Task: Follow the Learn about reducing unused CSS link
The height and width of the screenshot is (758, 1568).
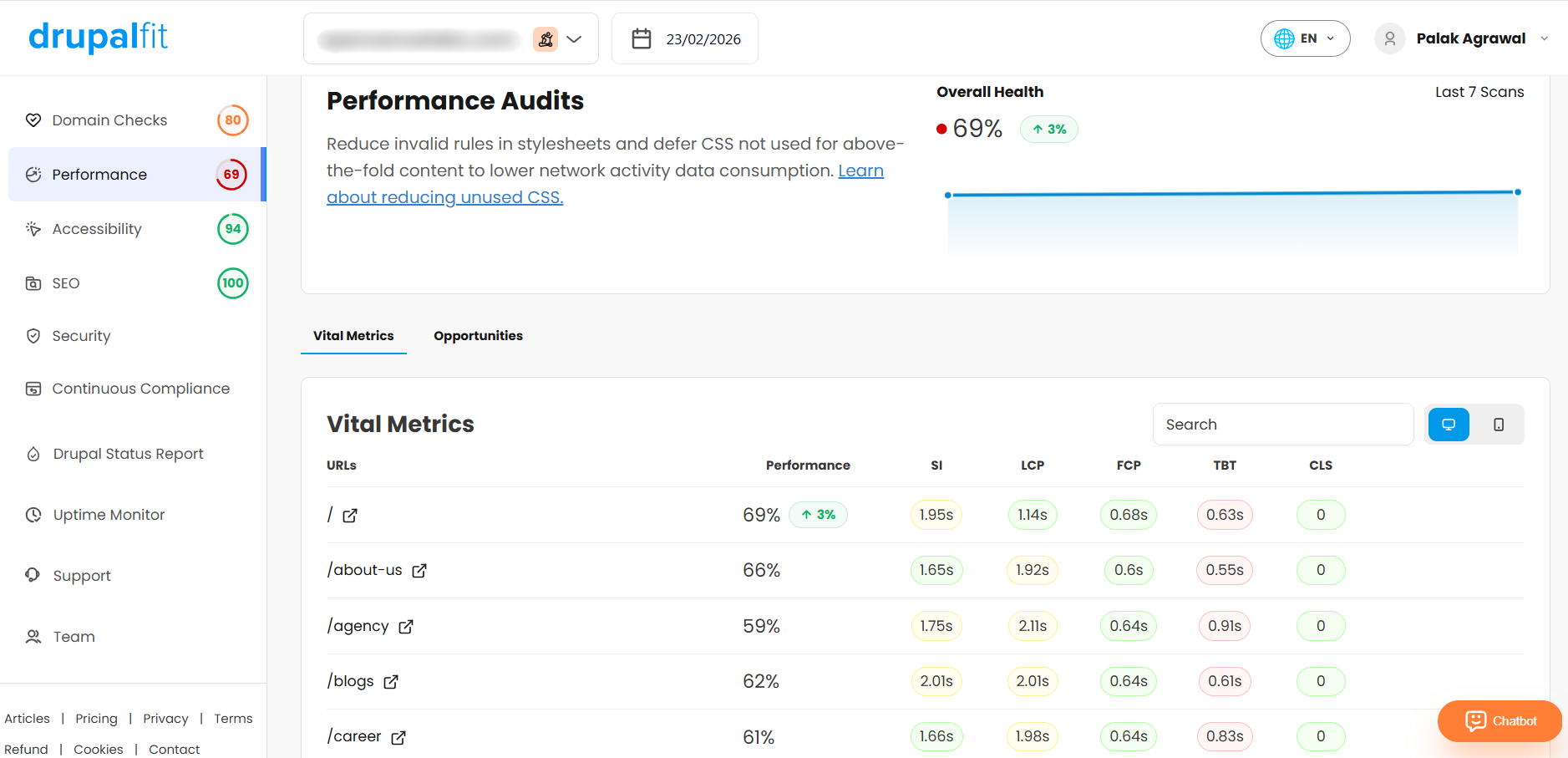Action: click(x=605, y=184)
